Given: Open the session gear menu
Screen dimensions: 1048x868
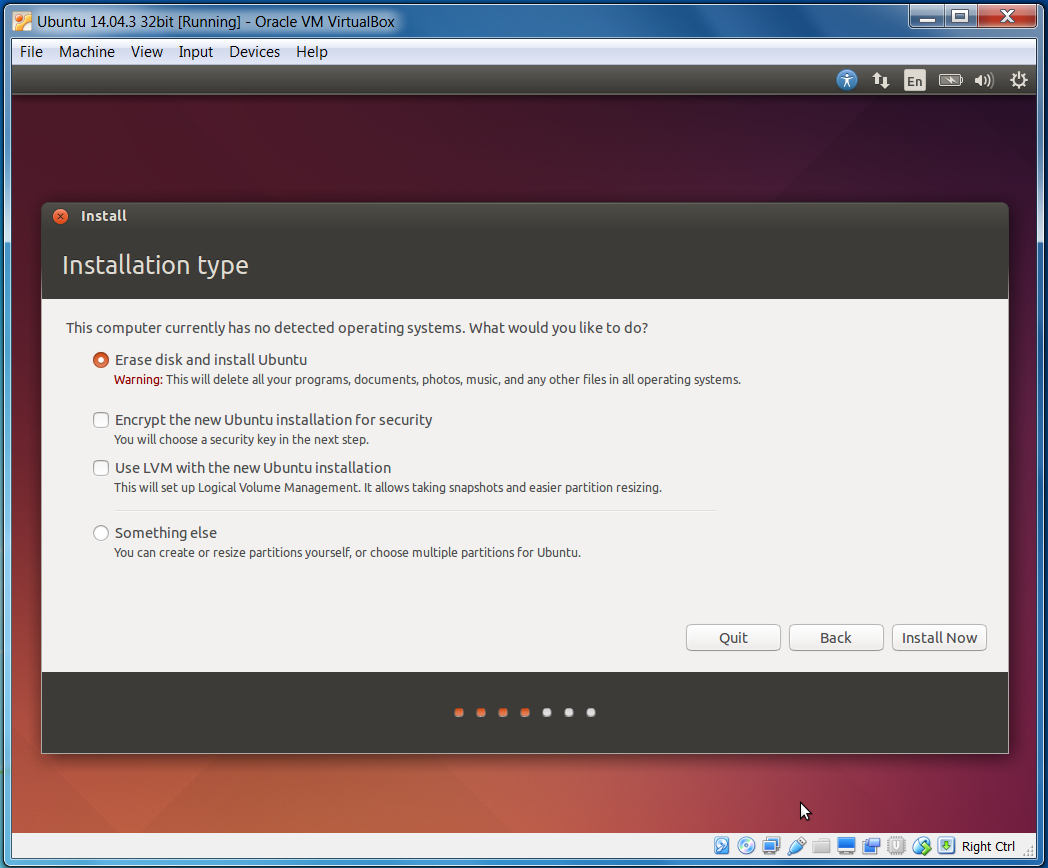Looking at the screenshot, I should point(1018,80).
